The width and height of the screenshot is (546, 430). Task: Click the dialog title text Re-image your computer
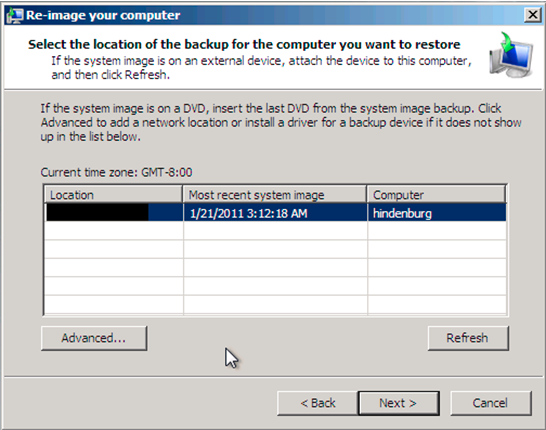coord(103,15)
